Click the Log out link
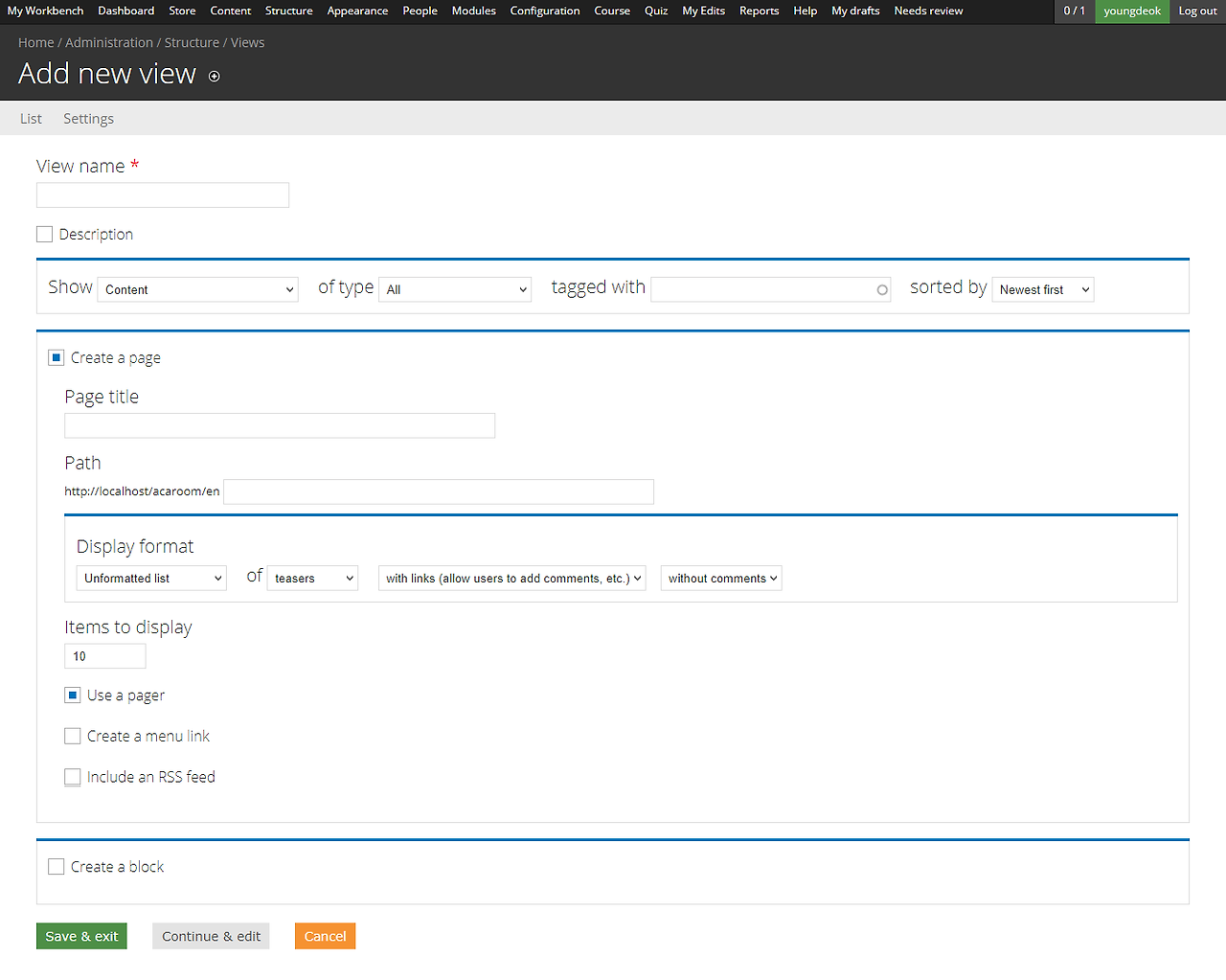 1197,11
